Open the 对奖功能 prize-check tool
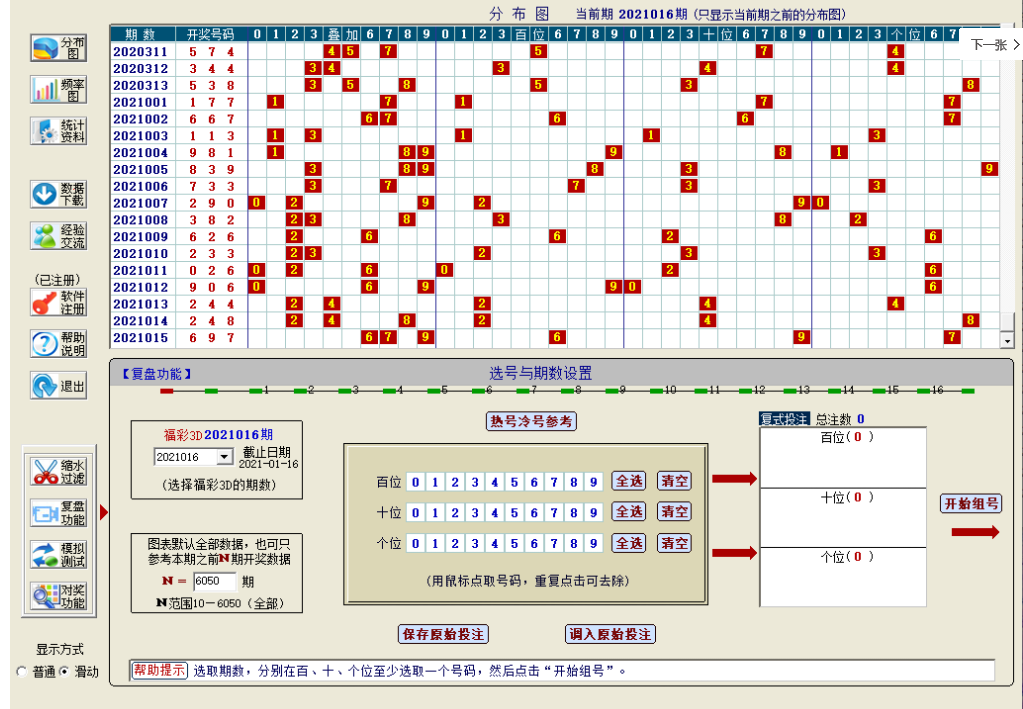 pyautogui.click(x=58, y=596)
